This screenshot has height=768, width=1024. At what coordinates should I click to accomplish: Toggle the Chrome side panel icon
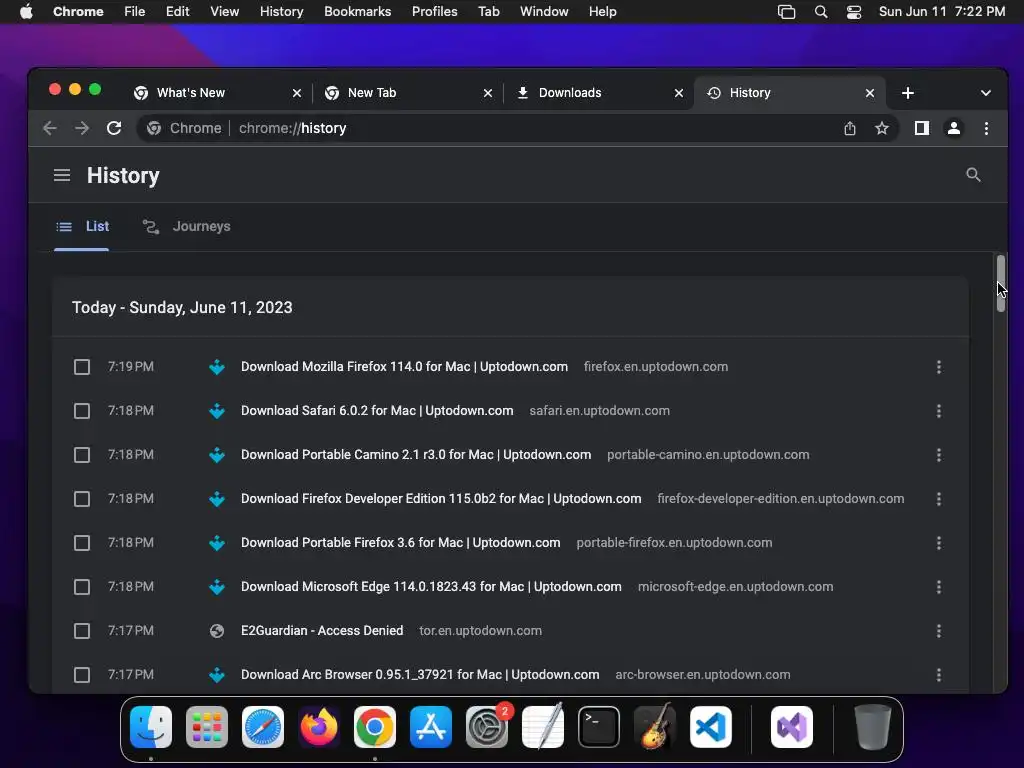click(921, 128)
